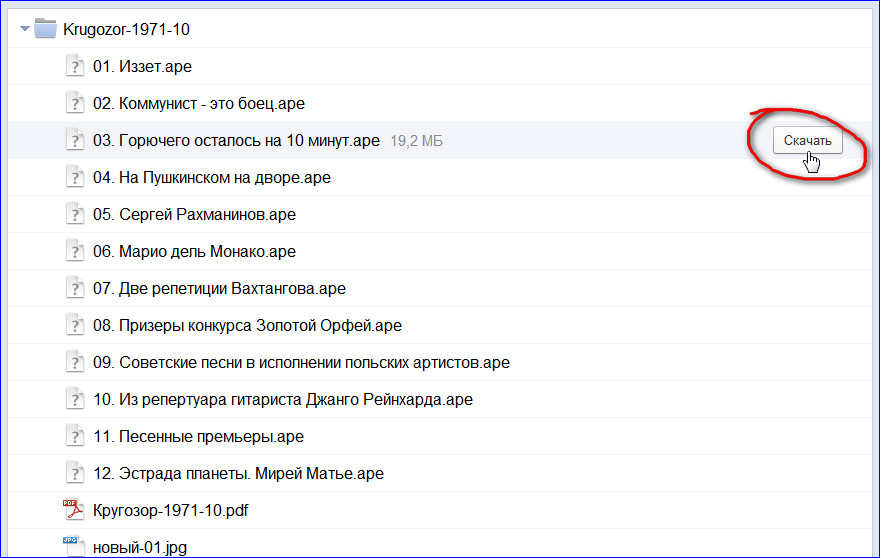Select 09. Советские песни в исполнении польских артистов
The image size is (880, 558).
[x=301, y=363]
